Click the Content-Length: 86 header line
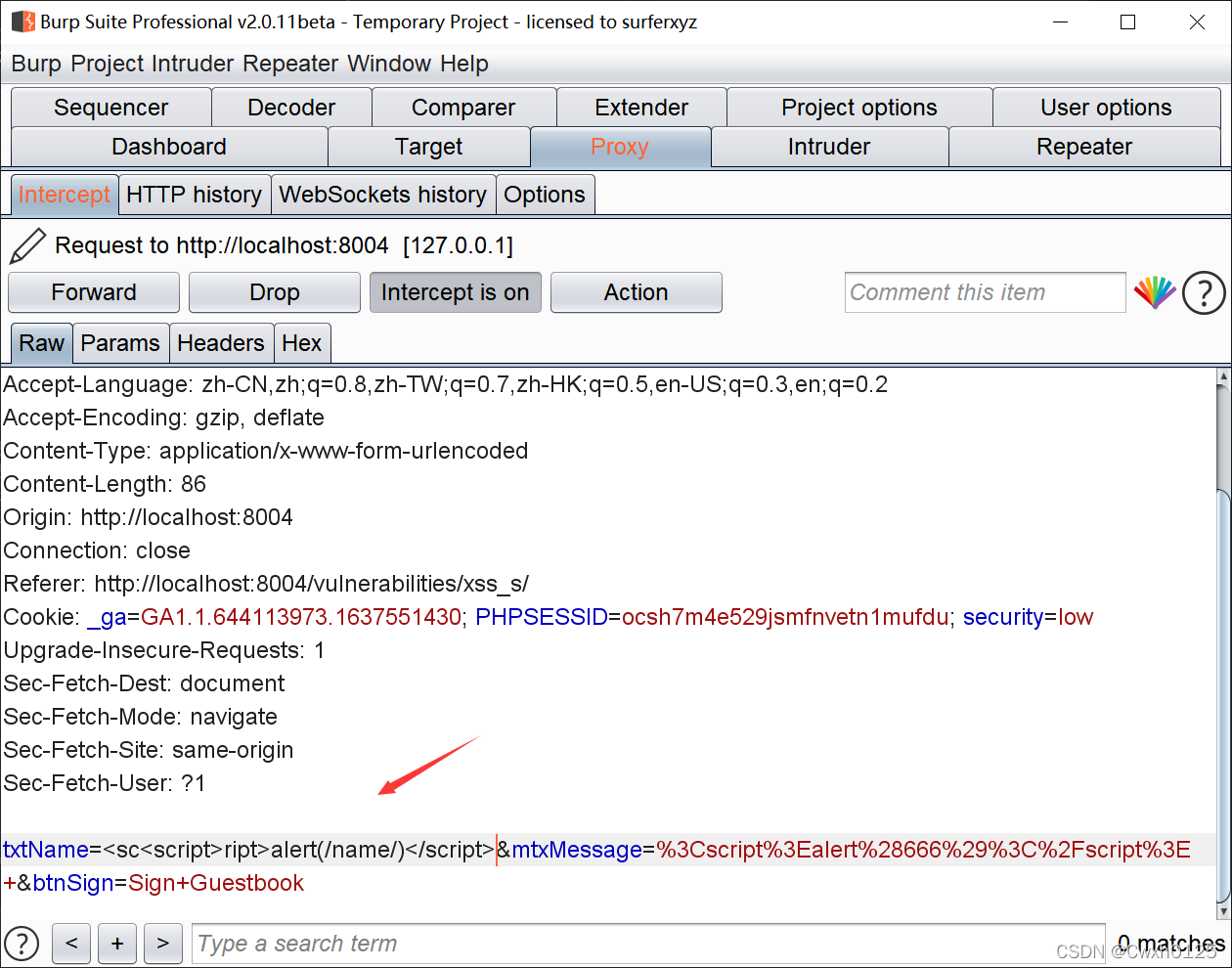 105,484
